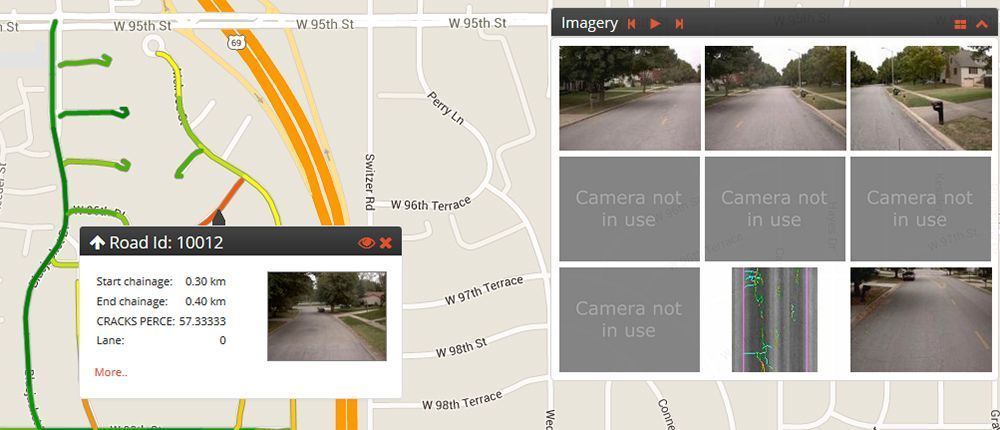Screen dimensions: 1000x430
Task: Click the Imagery panel title
Action: point(589,24)
